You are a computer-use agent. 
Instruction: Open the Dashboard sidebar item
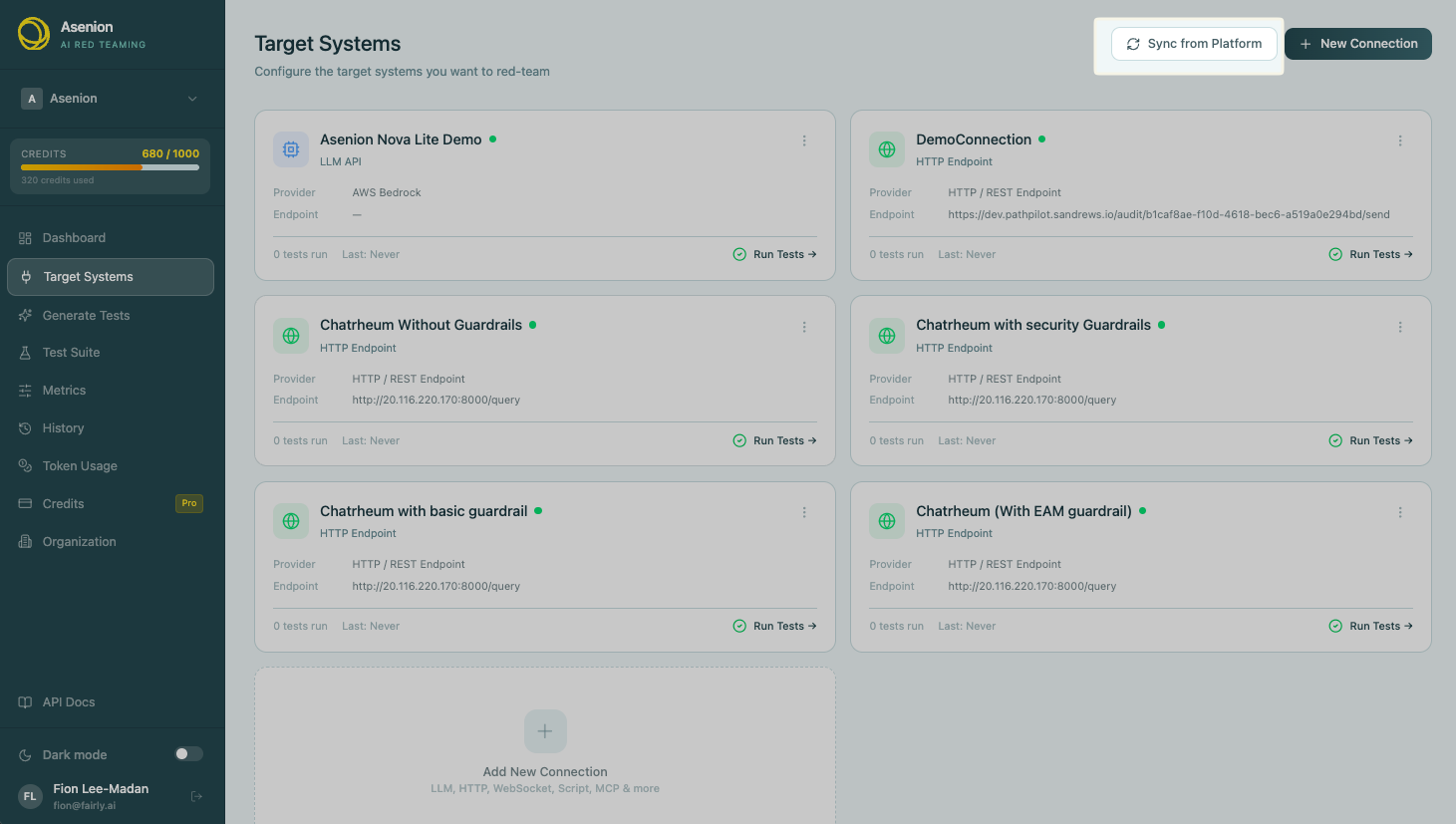pyautogui.click(x=111, y=238)
